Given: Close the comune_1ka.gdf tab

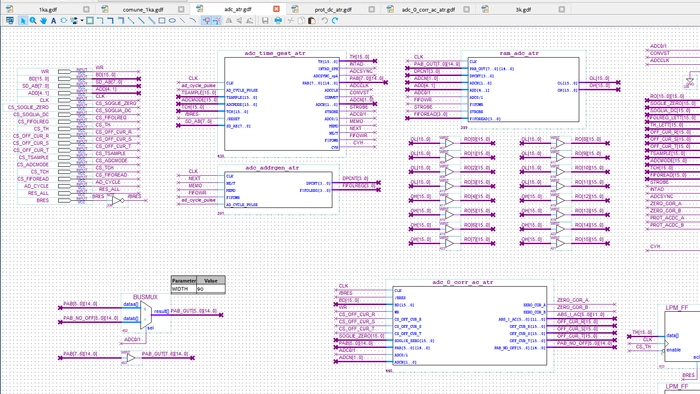Looking at the screenshot, I should tap(181, 9).
